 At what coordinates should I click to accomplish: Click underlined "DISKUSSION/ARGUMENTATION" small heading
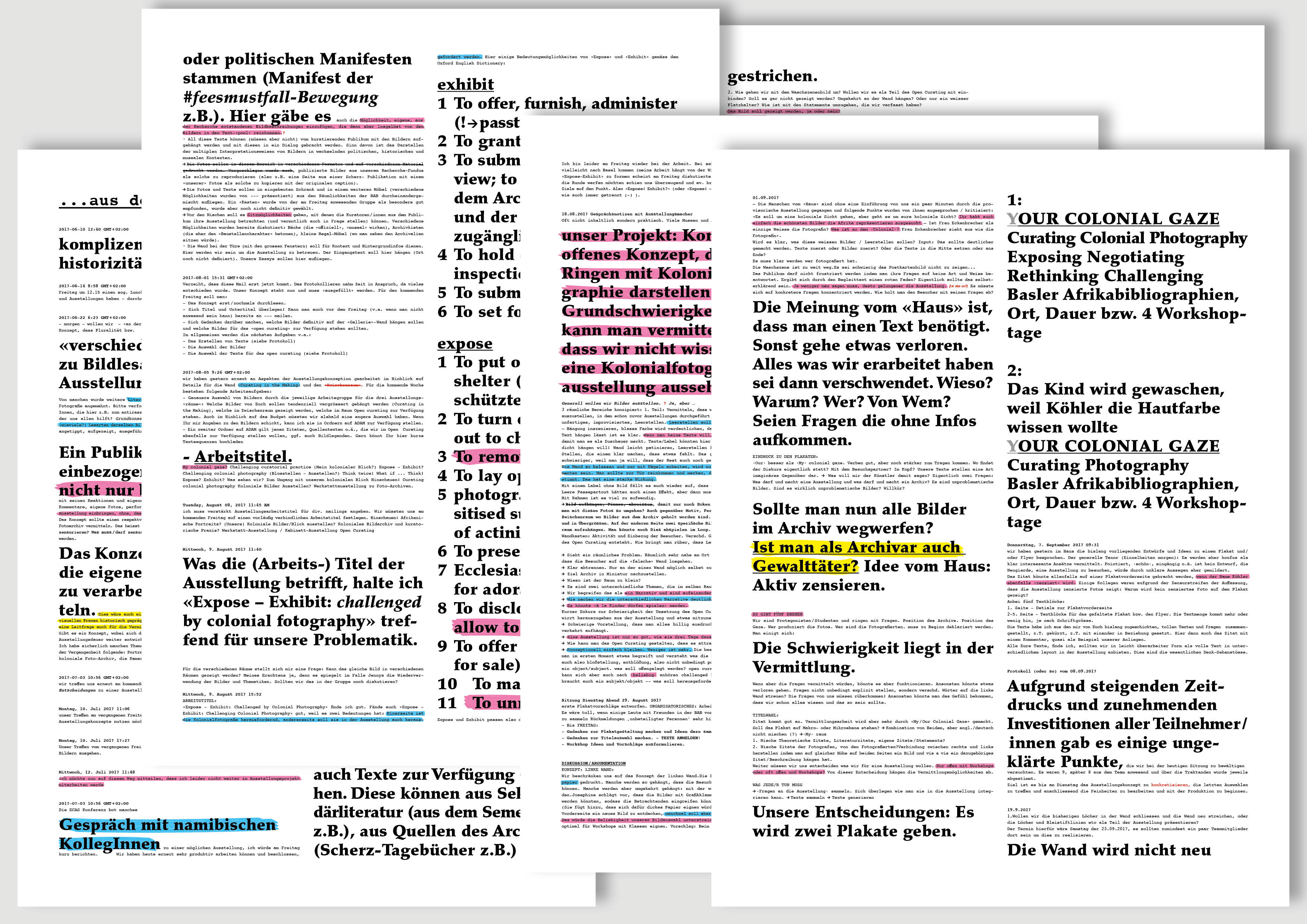pyautogui.click(x=593, y=763)
